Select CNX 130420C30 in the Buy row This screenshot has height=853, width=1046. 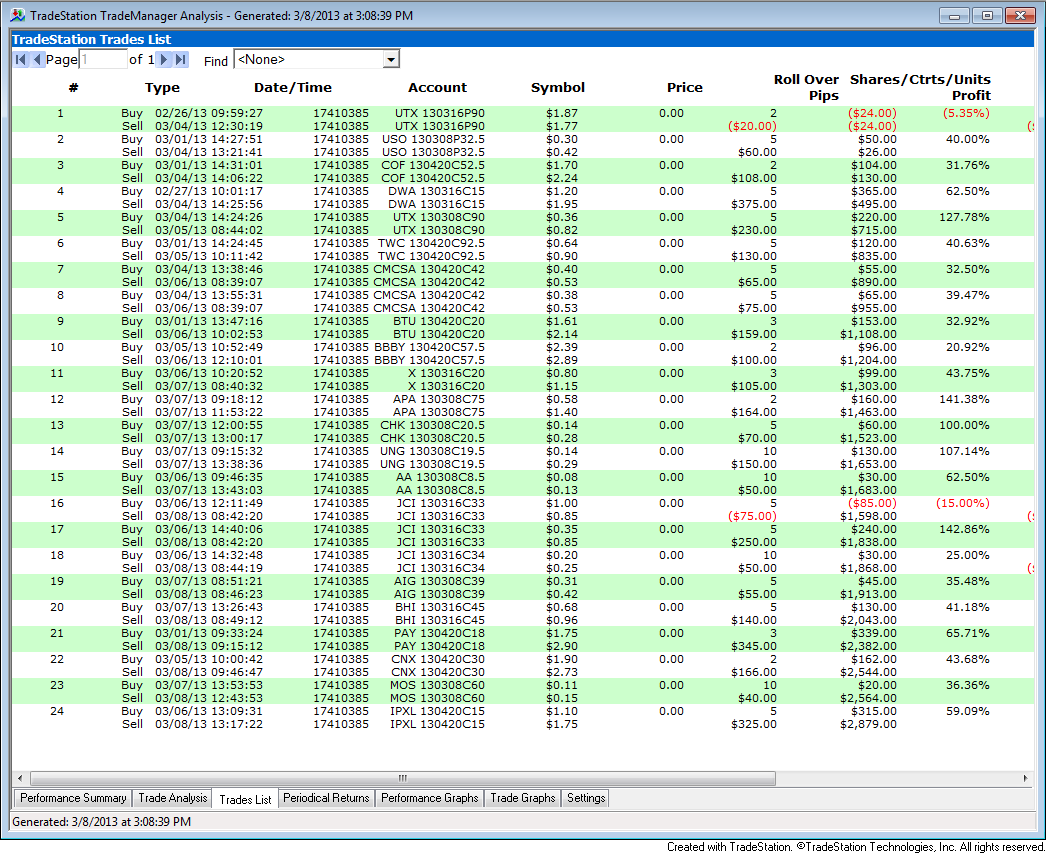[438, 660]
